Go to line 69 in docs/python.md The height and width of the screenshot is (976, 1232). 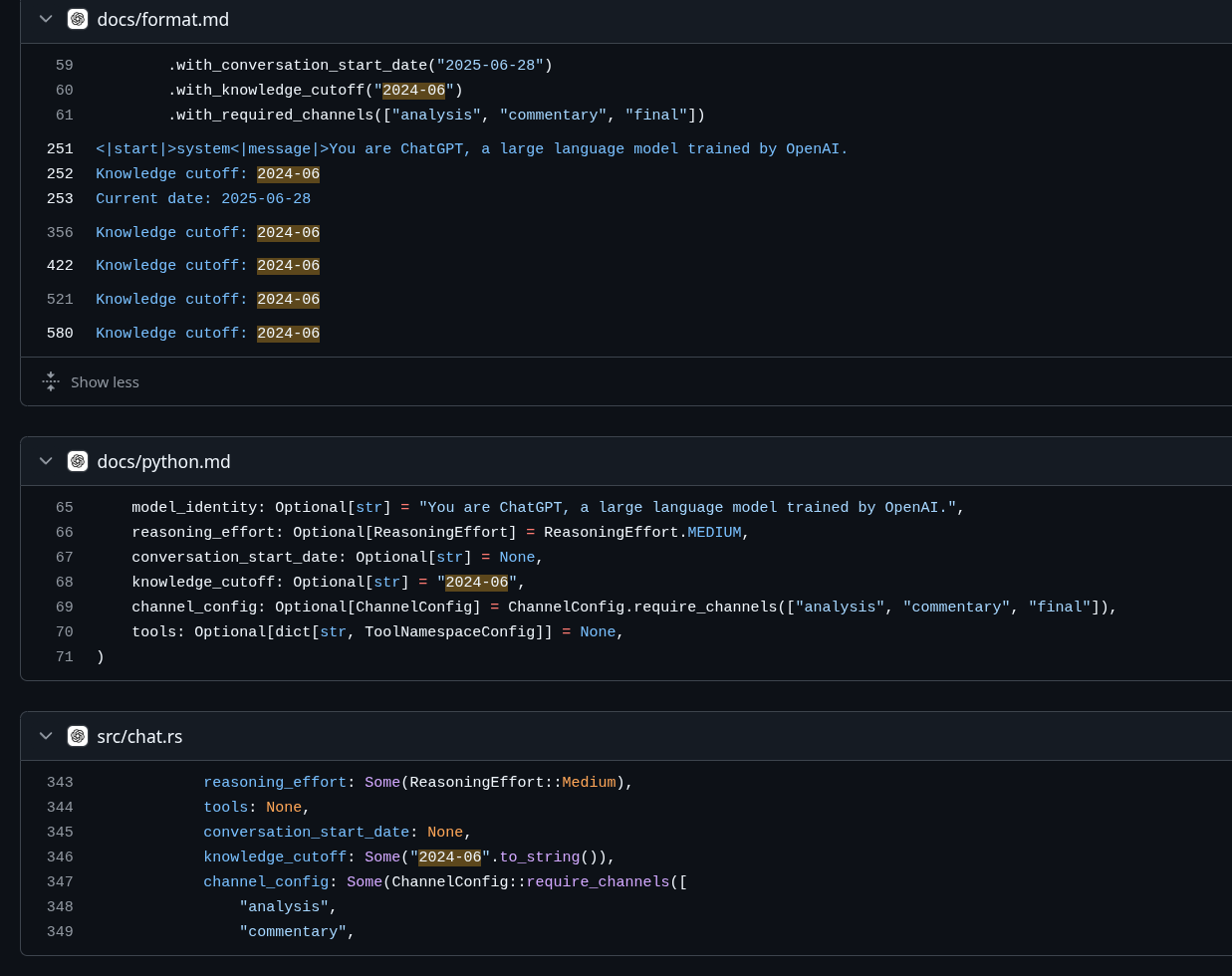point(64,607)
